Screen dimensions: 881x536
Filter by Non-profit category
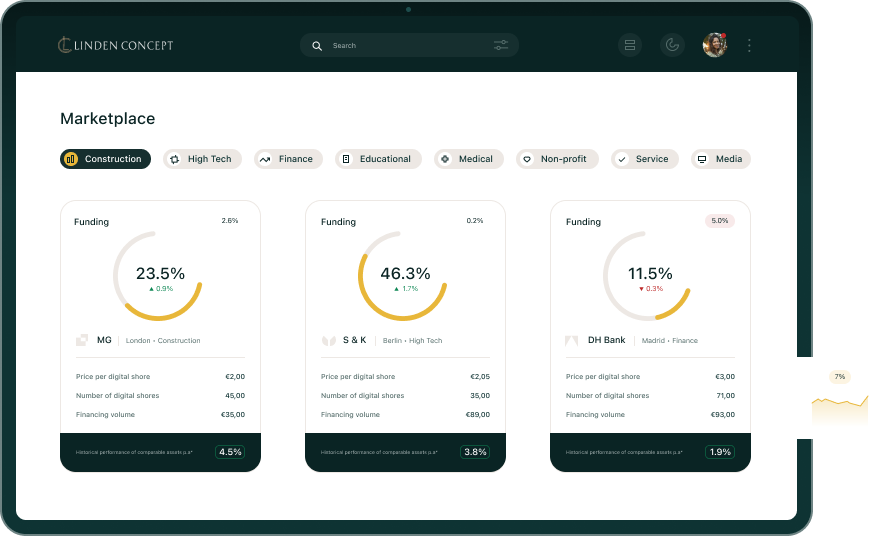tap(557, 159)
